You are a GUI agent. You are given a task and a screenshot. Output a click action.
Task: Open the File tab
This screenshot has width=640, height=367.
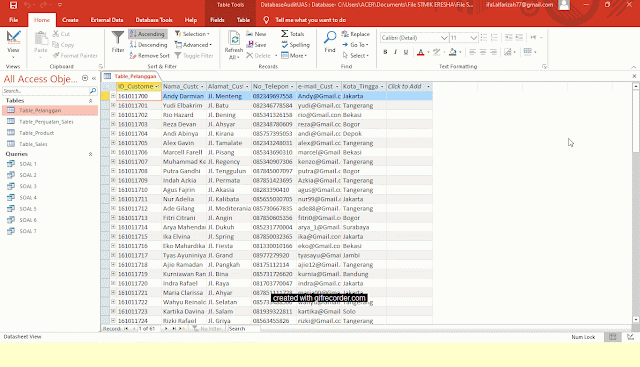click(13, 20)
